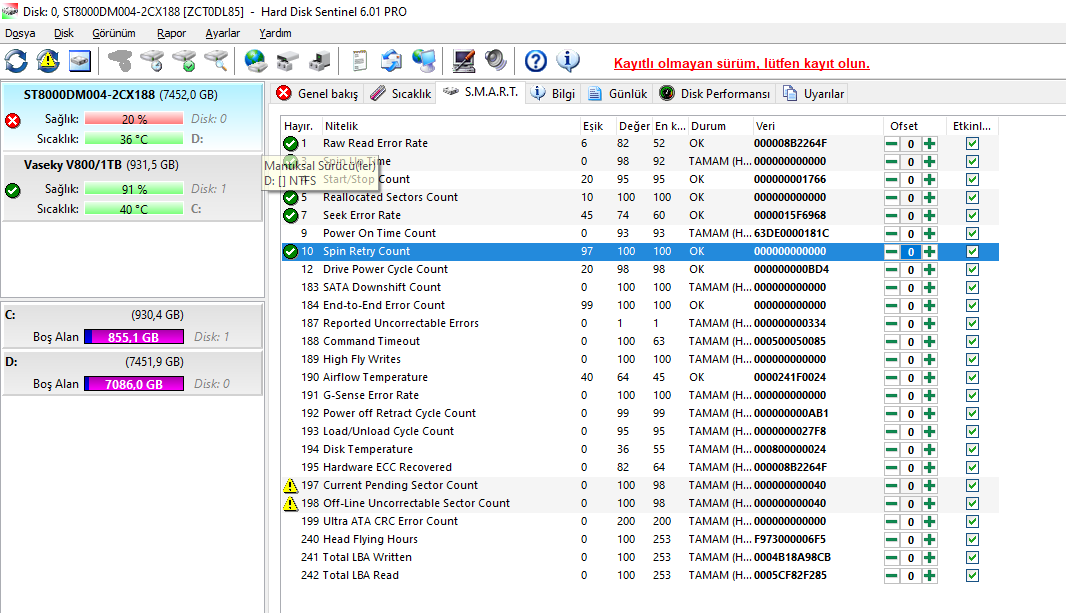Viewport: 1066px width, 613px height.
Task: Open the Rapor menu
Action: click(171, 33)
